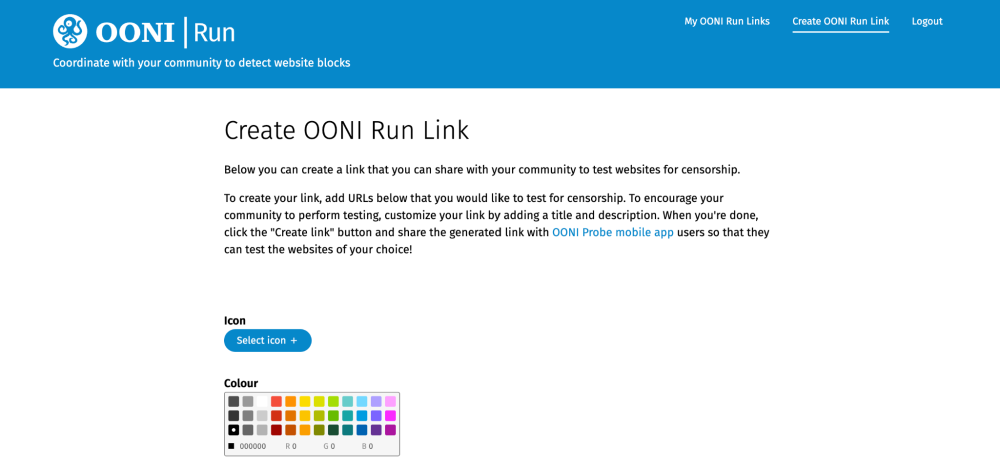Open My OONI Run Links page

pyautogui.click(x=727, y=21)
